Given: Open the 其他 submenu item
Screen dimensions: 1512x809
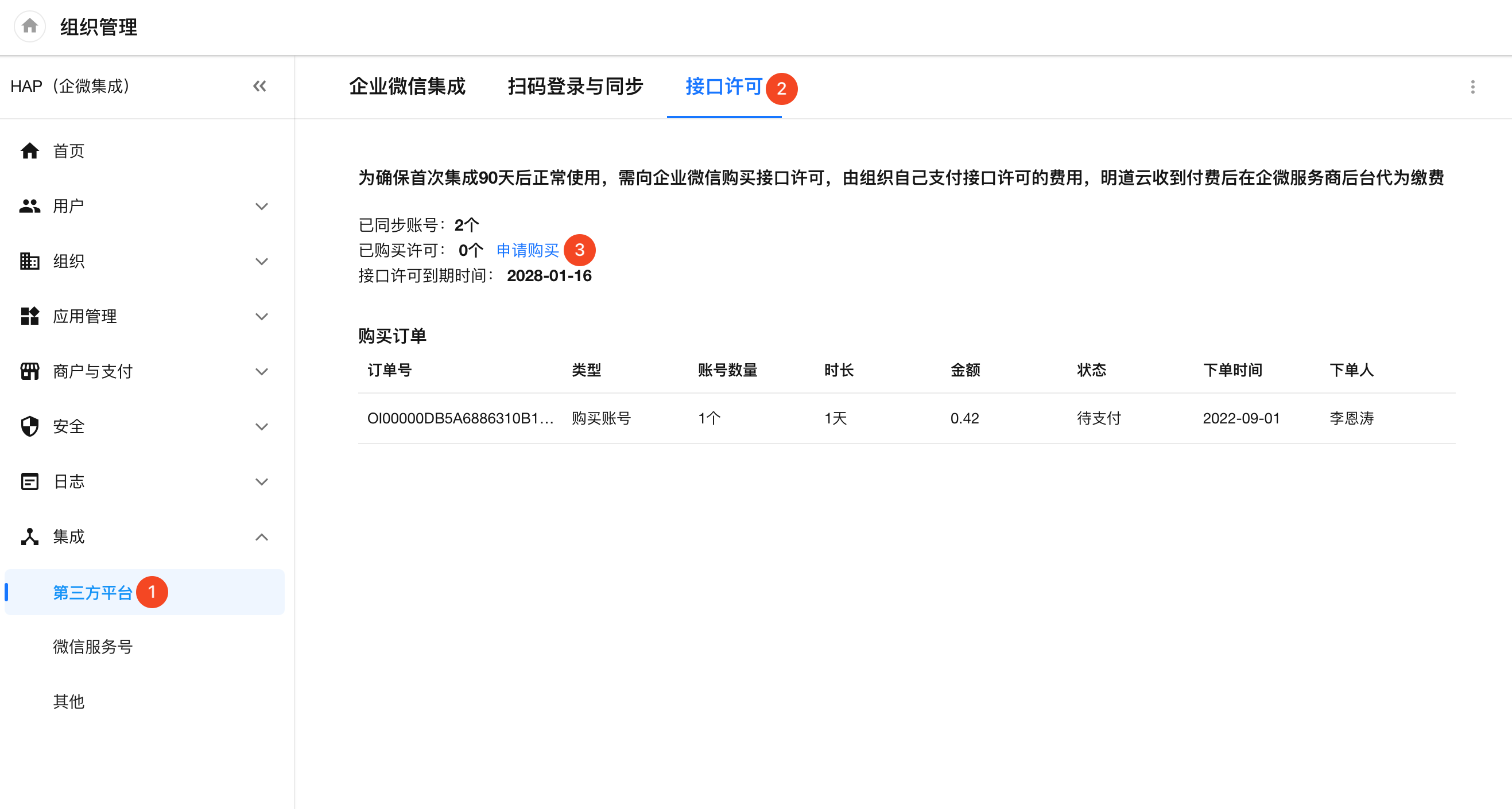Looking at the screenshot, I should click(69, 702).
